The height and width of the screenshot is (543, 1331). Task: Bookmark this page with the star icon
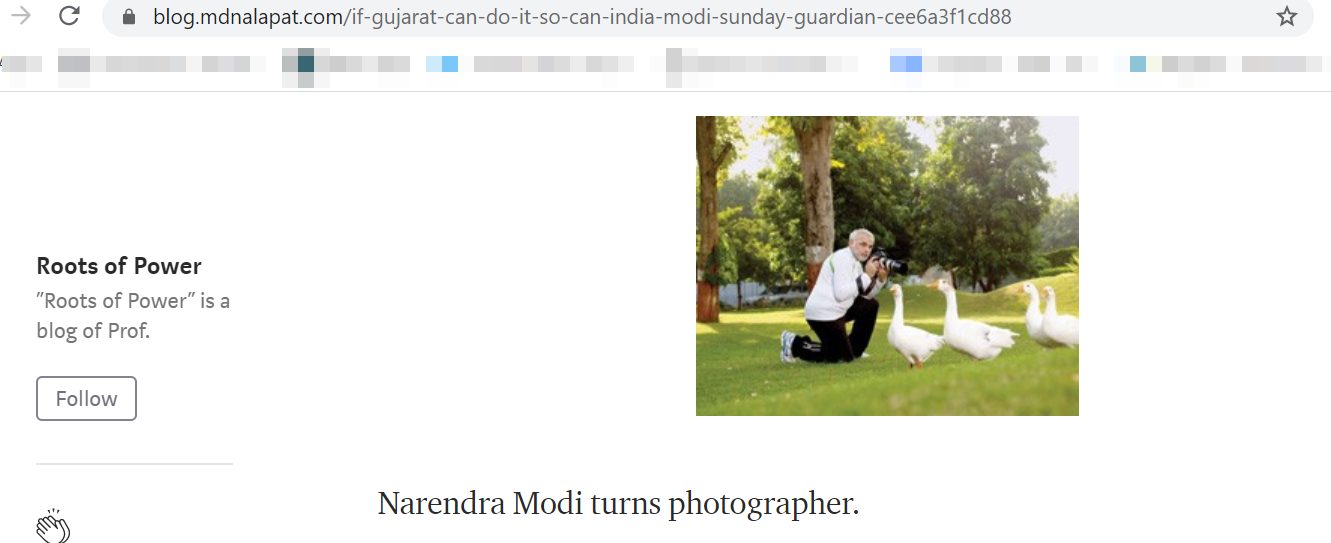[1287, 17]
